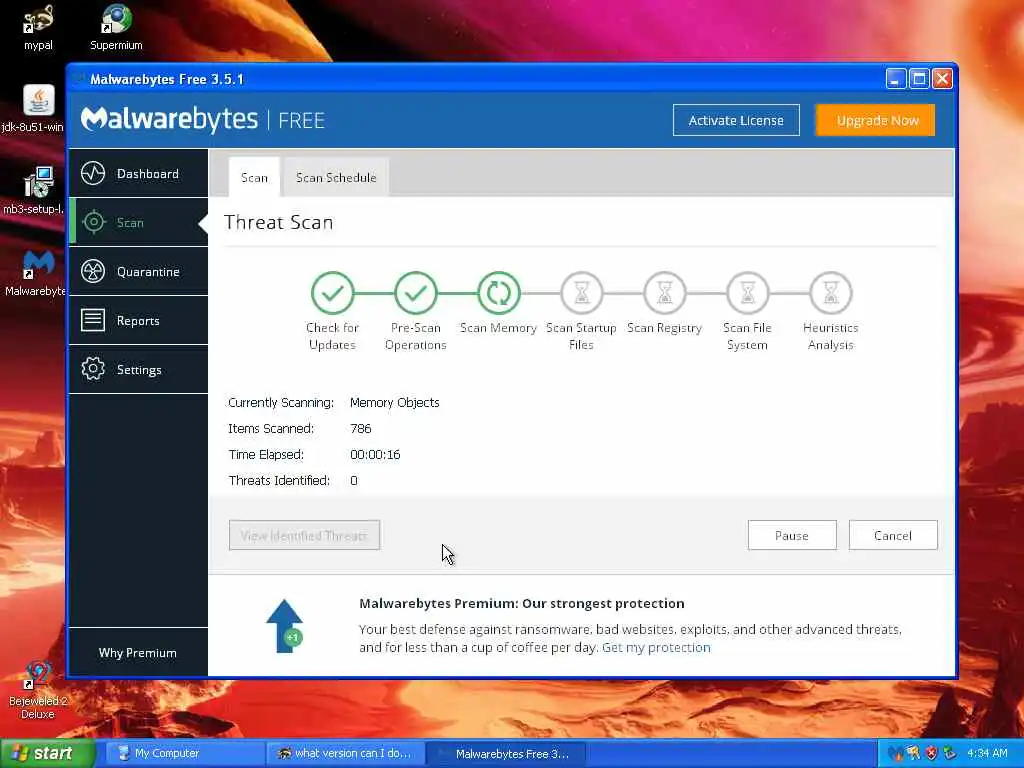
Task: Cancel the threat scan
Action: 893,536
